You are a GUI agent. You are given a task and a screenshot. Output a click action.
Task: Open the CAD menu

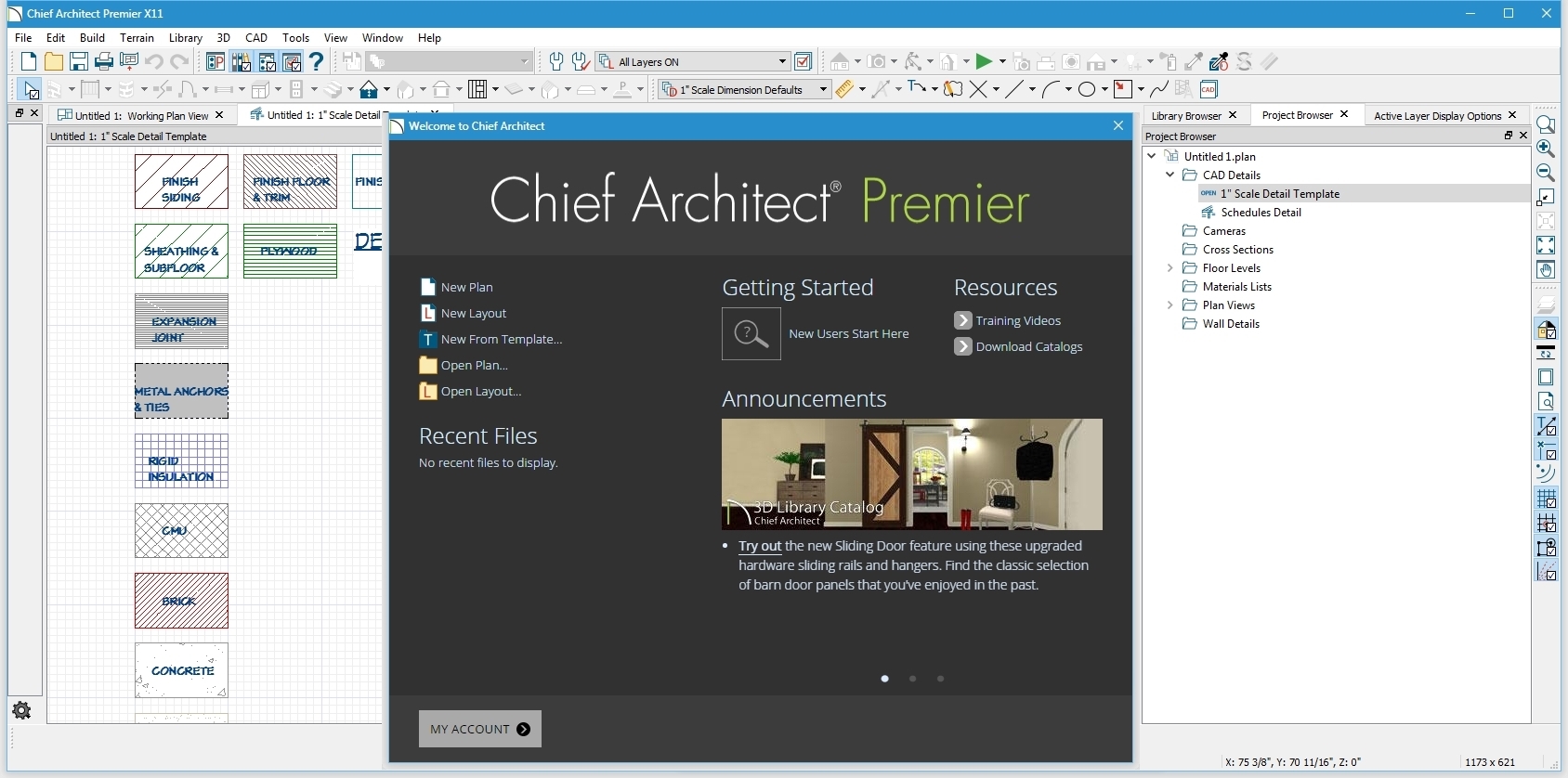tap(256, 38)
